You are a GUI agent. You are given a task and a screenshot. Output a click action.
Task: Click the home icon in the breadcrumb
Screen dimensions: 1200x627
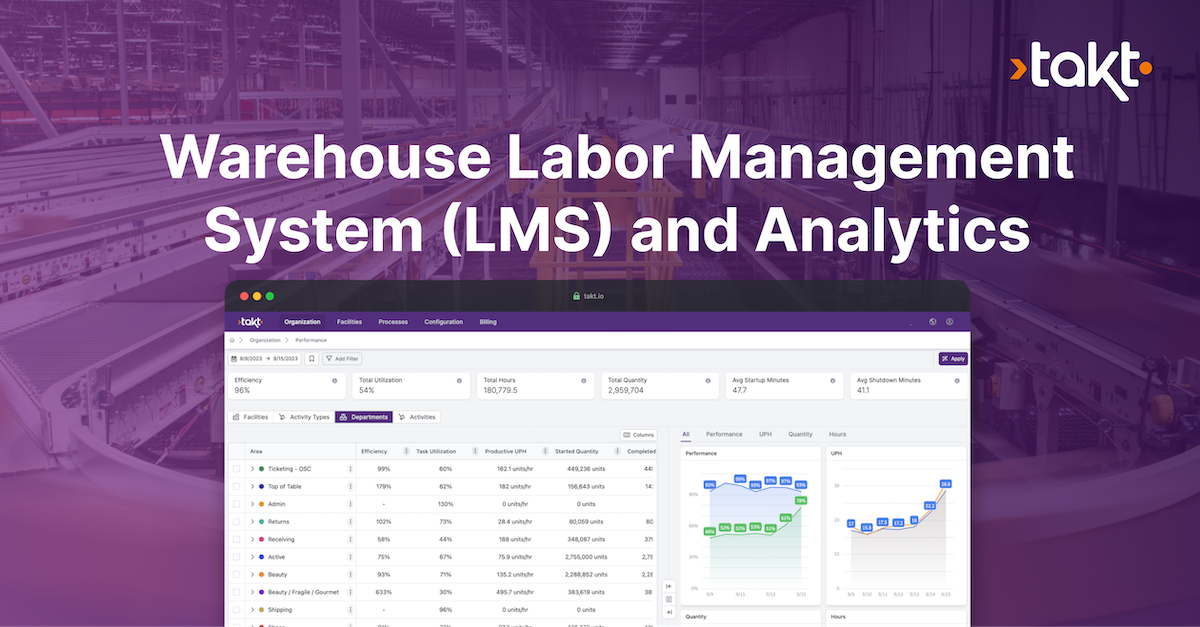click(x=232, y=340)
